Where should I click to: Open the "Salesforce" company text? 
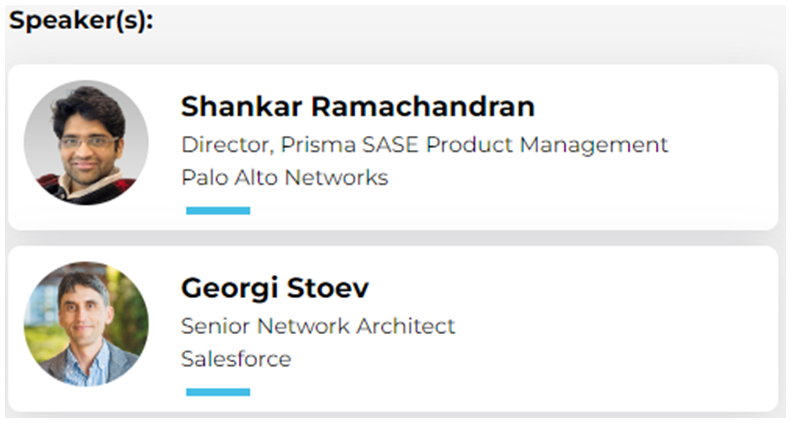[x=236, y=359]
